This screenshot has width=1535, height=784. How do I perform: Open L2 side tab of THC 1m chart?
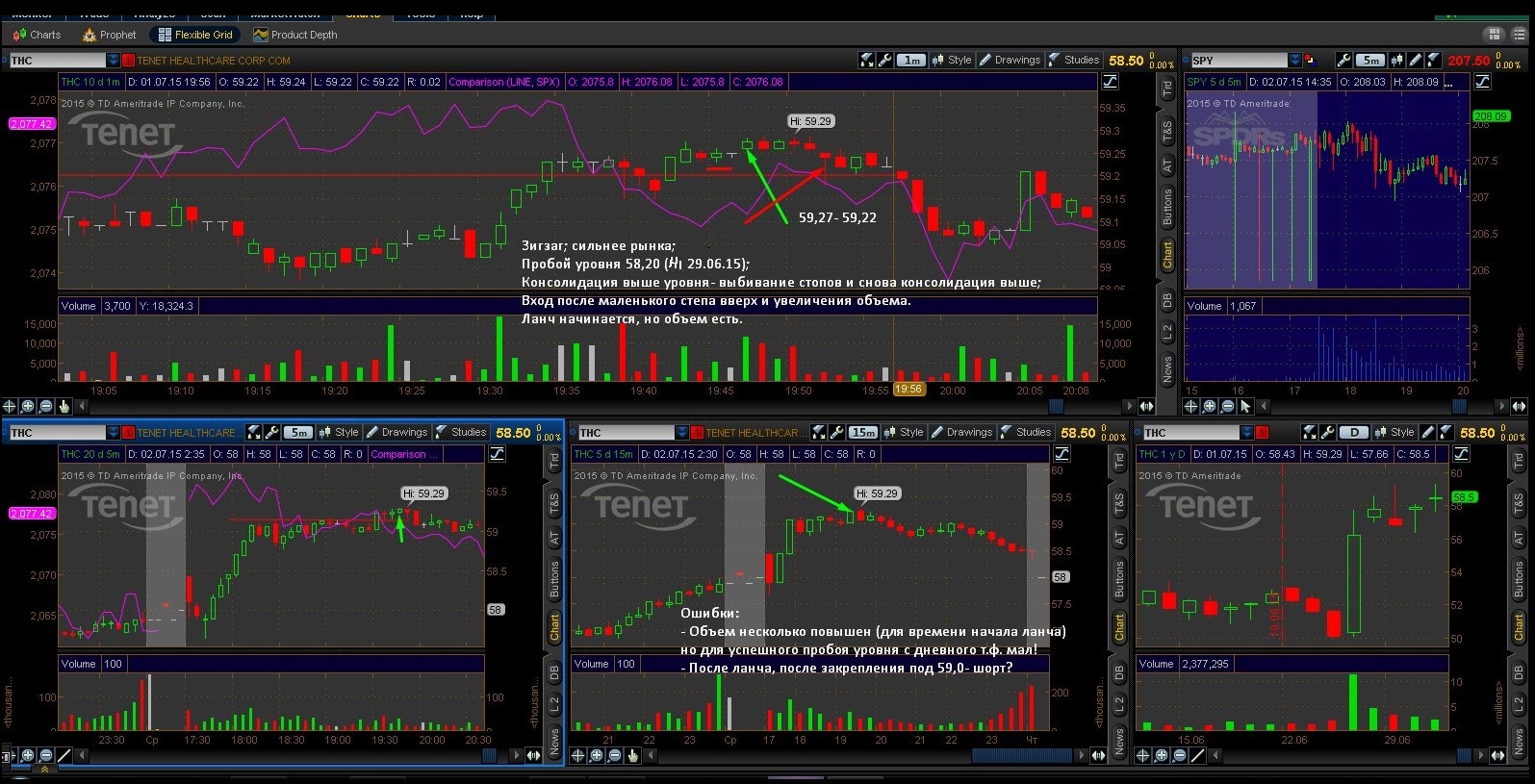pos(1167,333)
